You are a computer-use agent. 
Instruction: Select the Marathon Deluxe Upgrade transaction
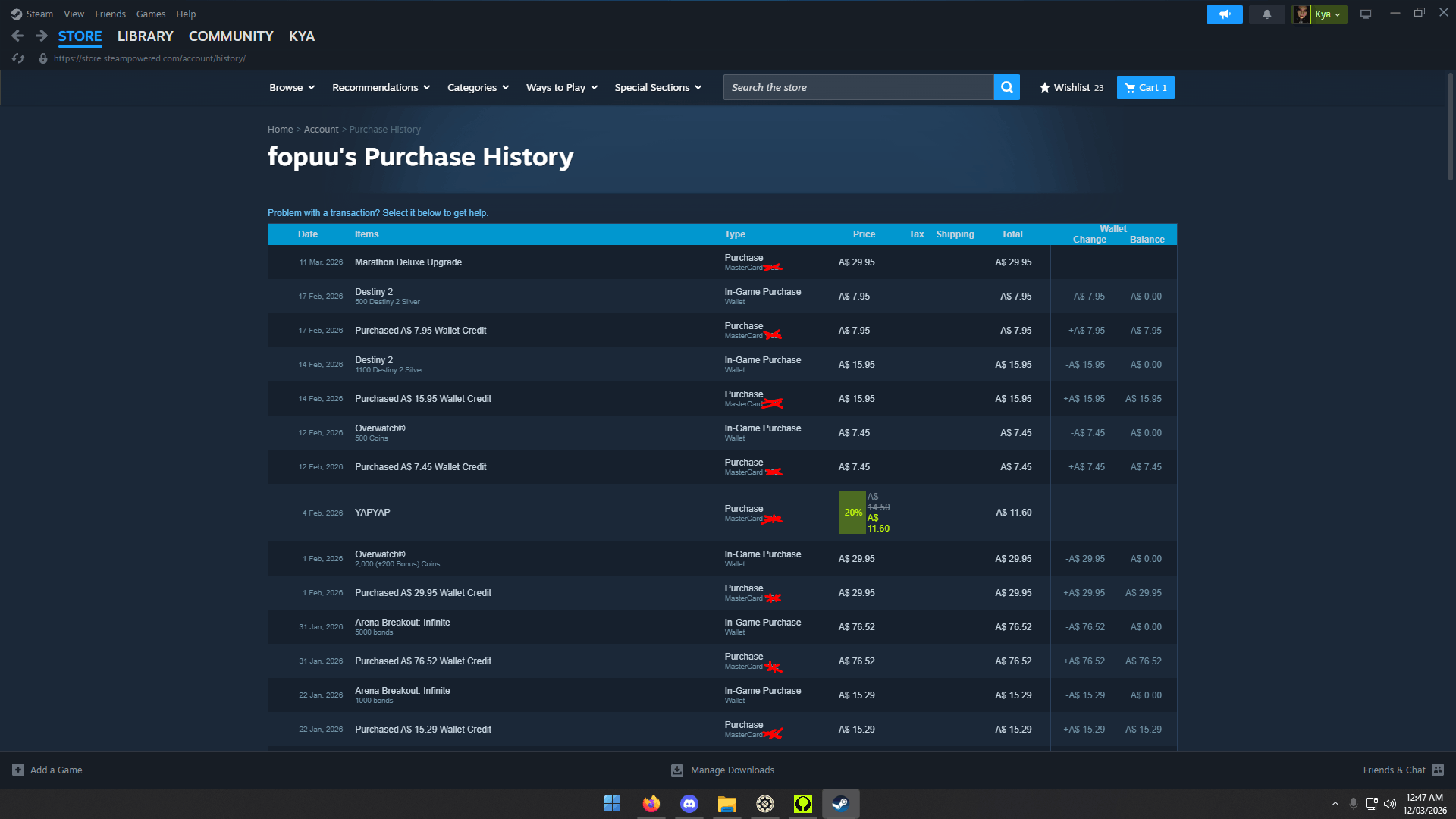pos(408,262)
